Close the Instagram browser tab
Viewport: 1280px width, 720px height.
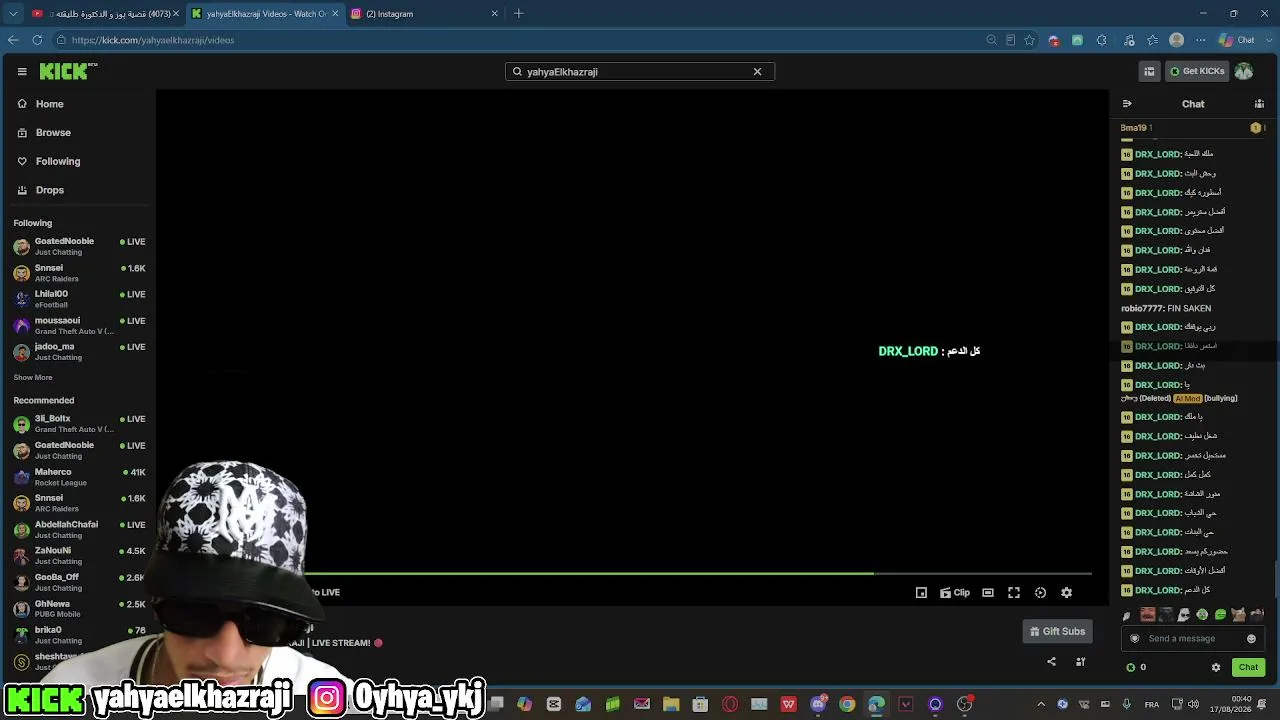pyautogui.click(x=494, y=14)
